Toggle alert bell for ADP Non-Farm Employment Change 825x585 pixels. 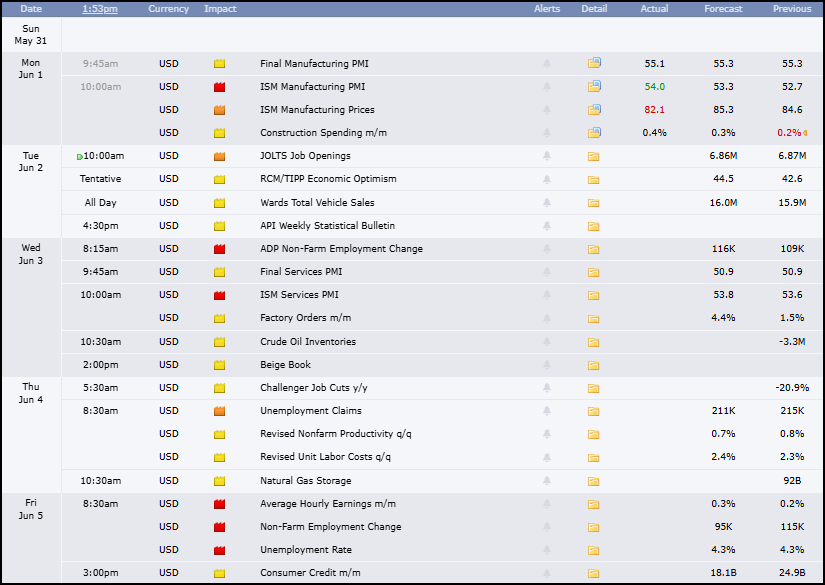pyautogui.click(x=547, y=249)
